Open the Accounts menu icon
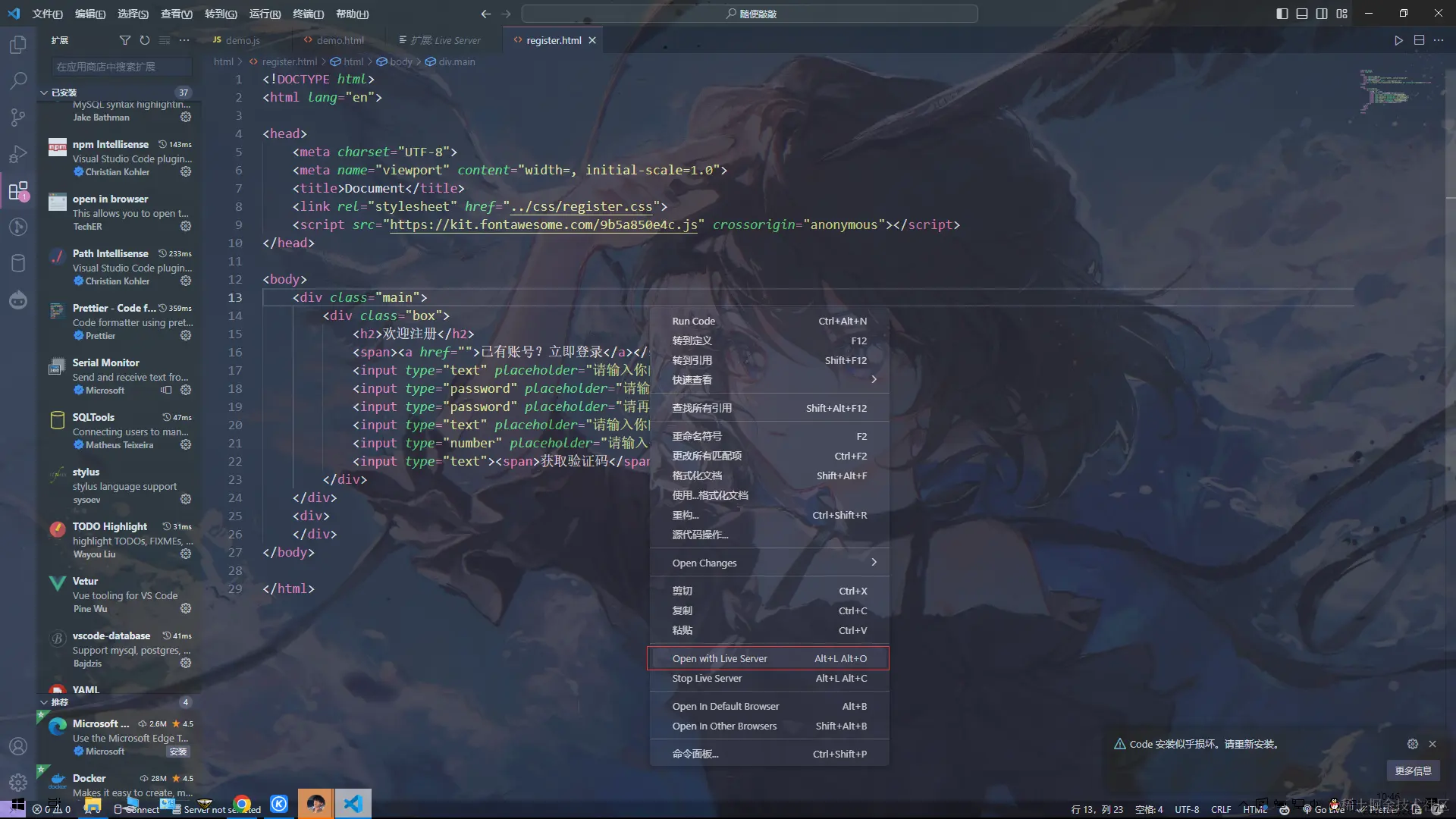The image size is (1456, 819). click(18, 746)
